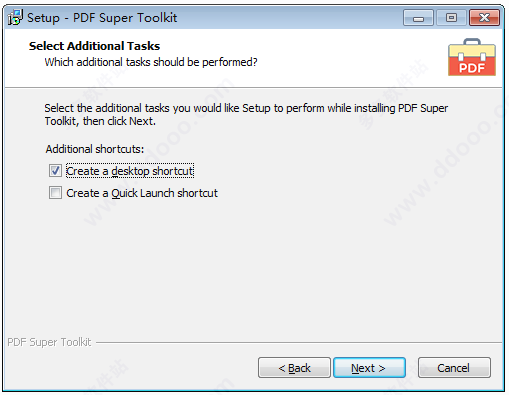
Task: Click the 'Create a desktop shortcut' label
Action: (x=130, y=171)
